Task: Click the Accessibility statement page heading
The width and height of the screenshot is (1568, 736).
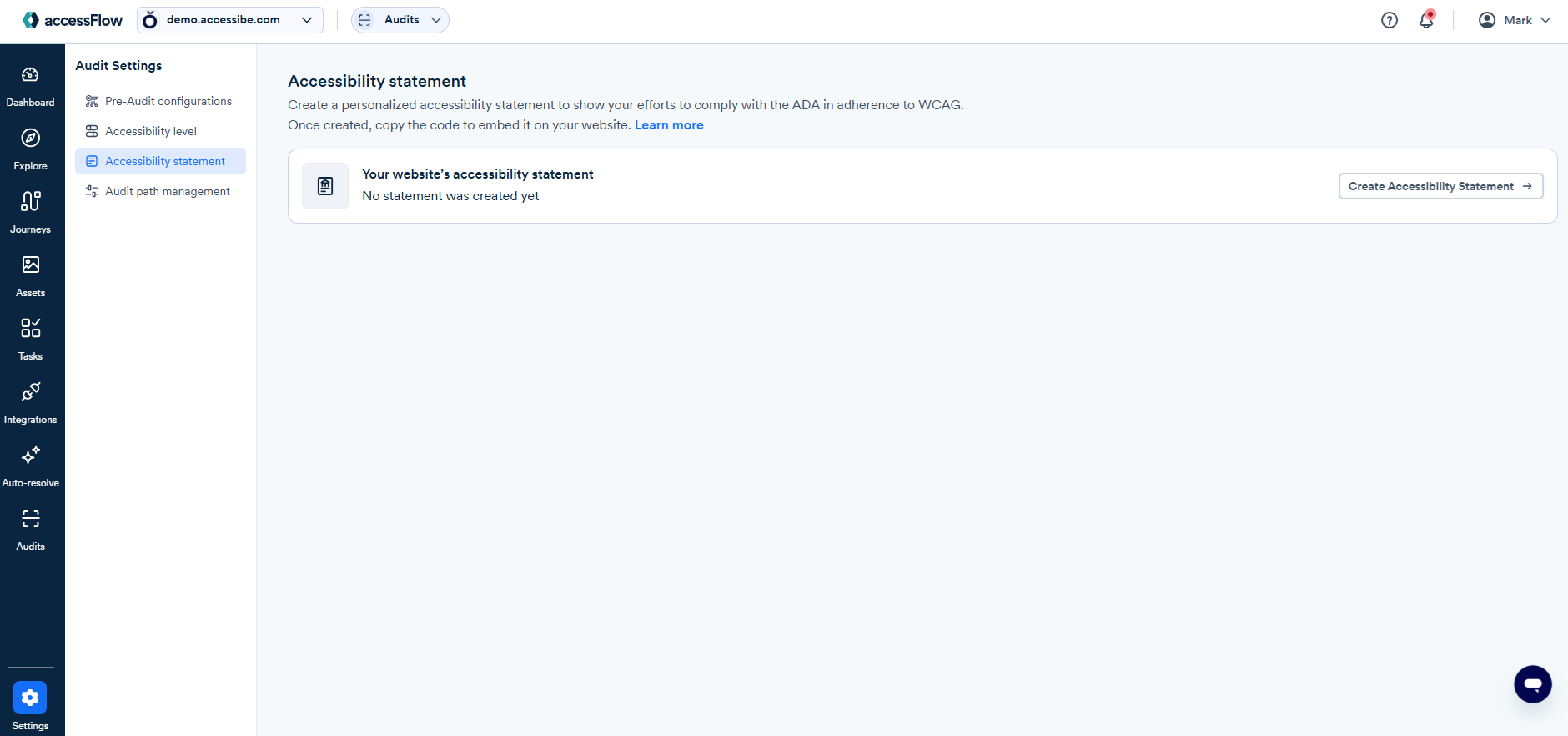Action: click(377, 81)
